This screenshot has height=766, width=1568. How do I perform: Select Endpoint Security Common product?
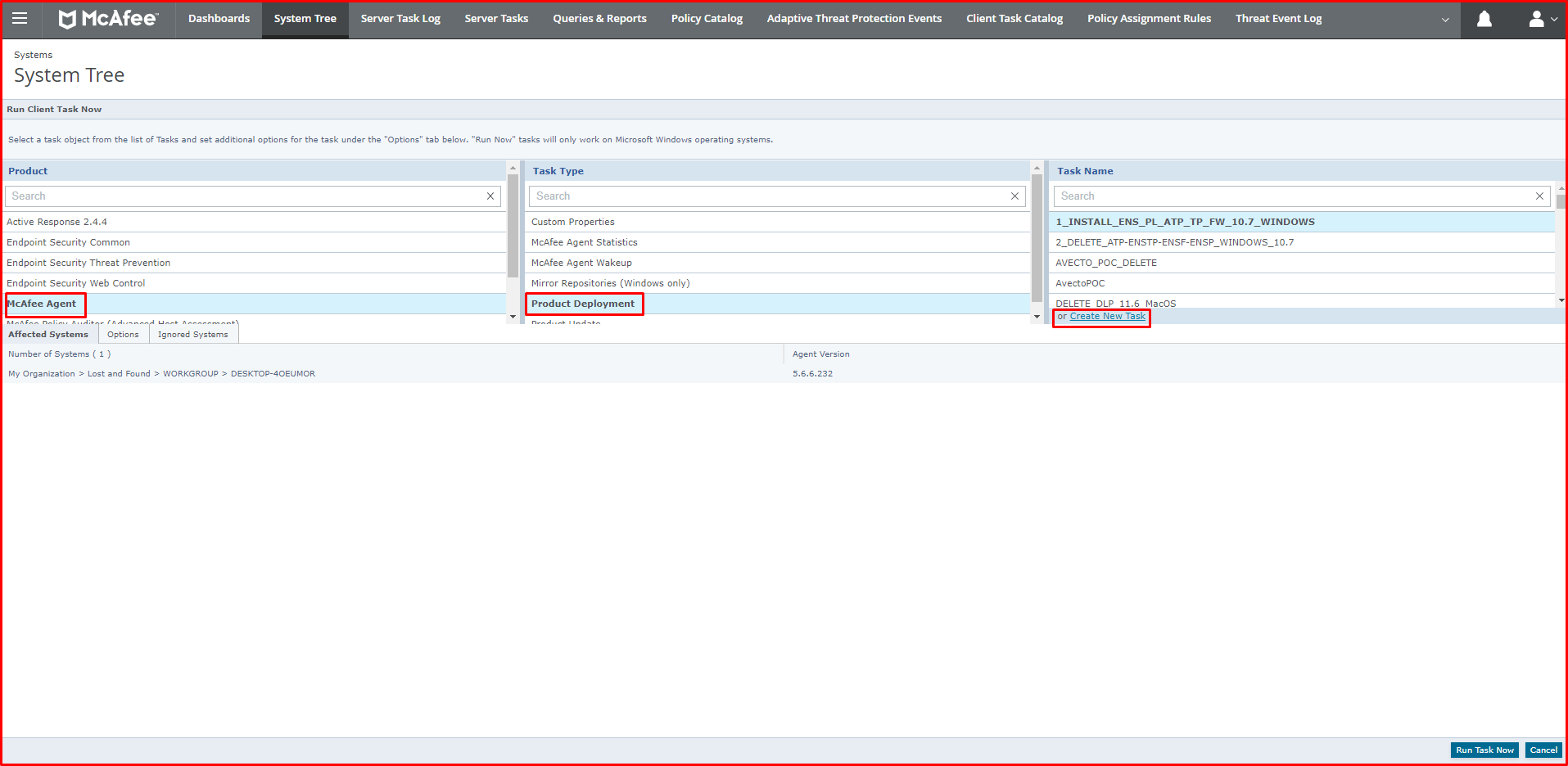click(254, 242)
